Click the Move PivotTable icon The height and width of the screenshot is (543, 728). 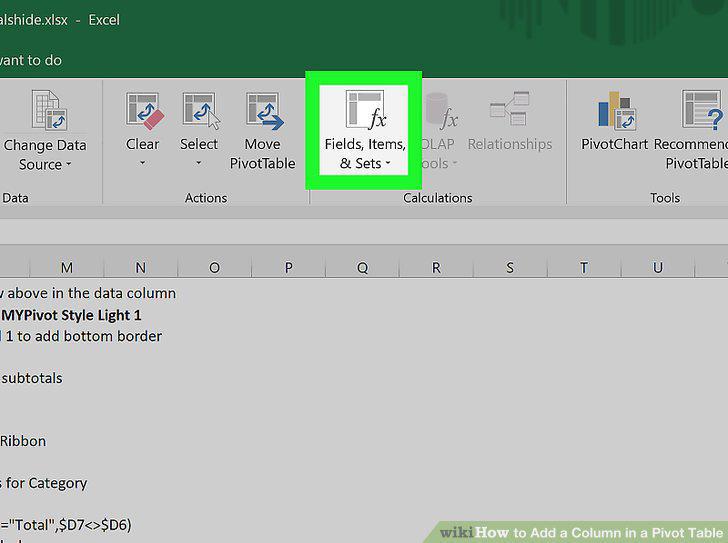click(x=265, y=110)
